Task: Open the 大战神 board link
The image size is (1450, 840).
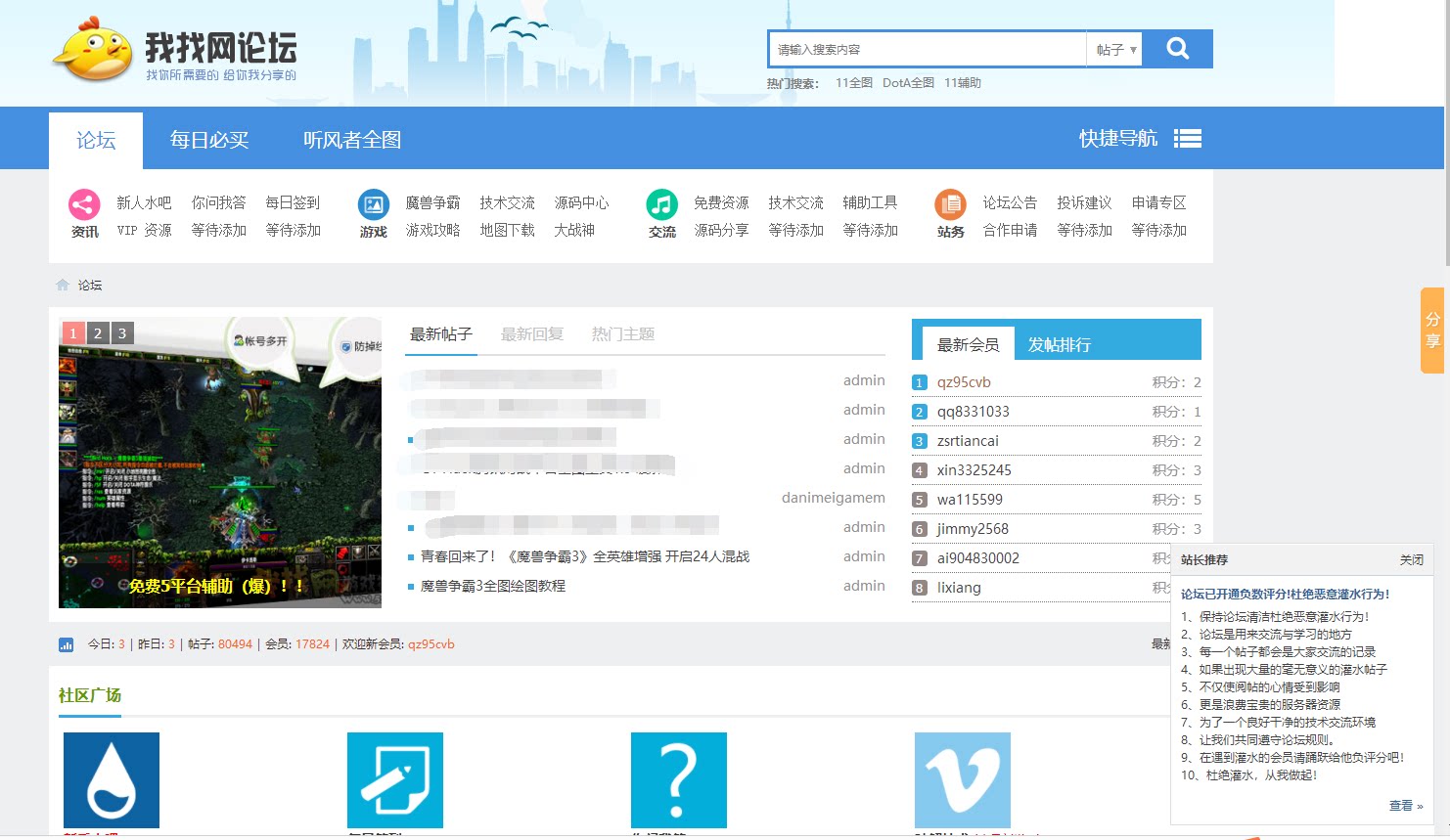Action: [574, 230]
